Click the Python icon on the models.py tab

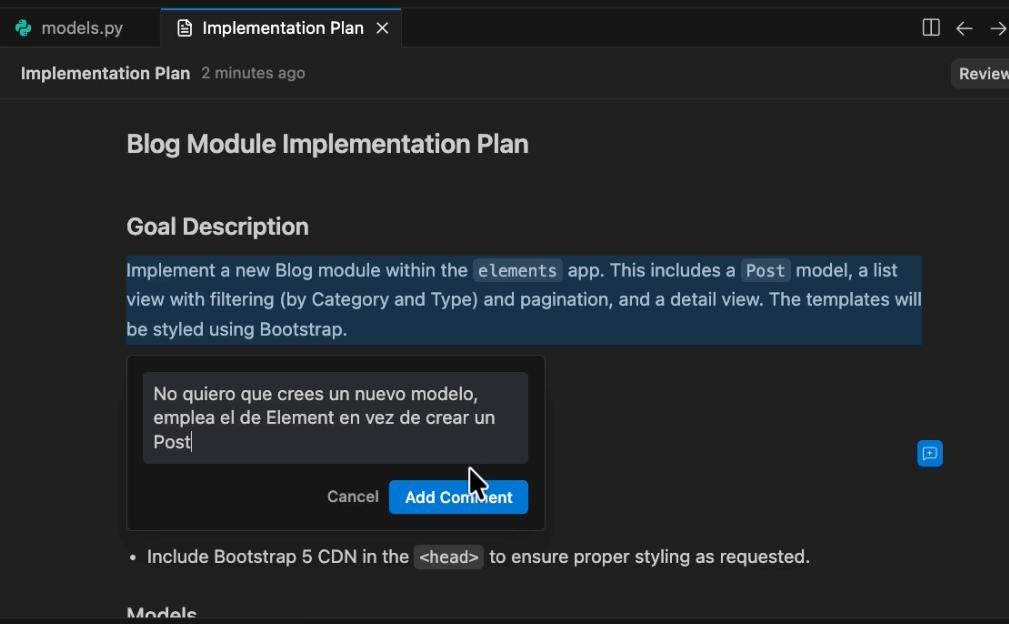[24, 28]
